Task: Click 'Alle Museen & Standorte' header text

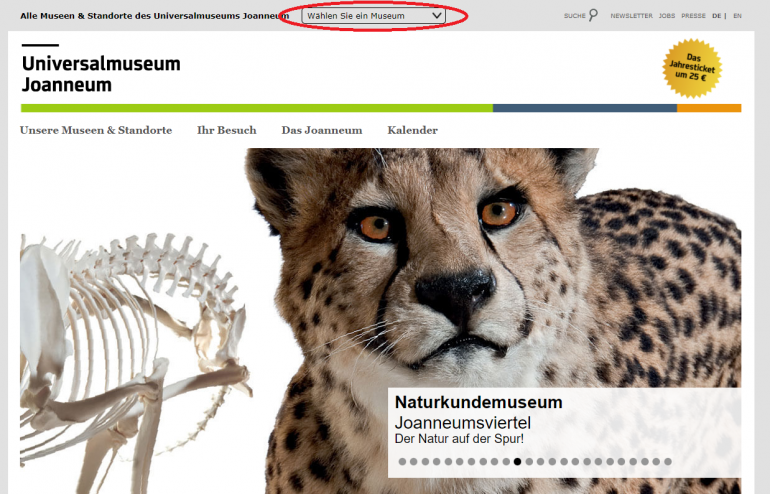Action: [154, 16]
